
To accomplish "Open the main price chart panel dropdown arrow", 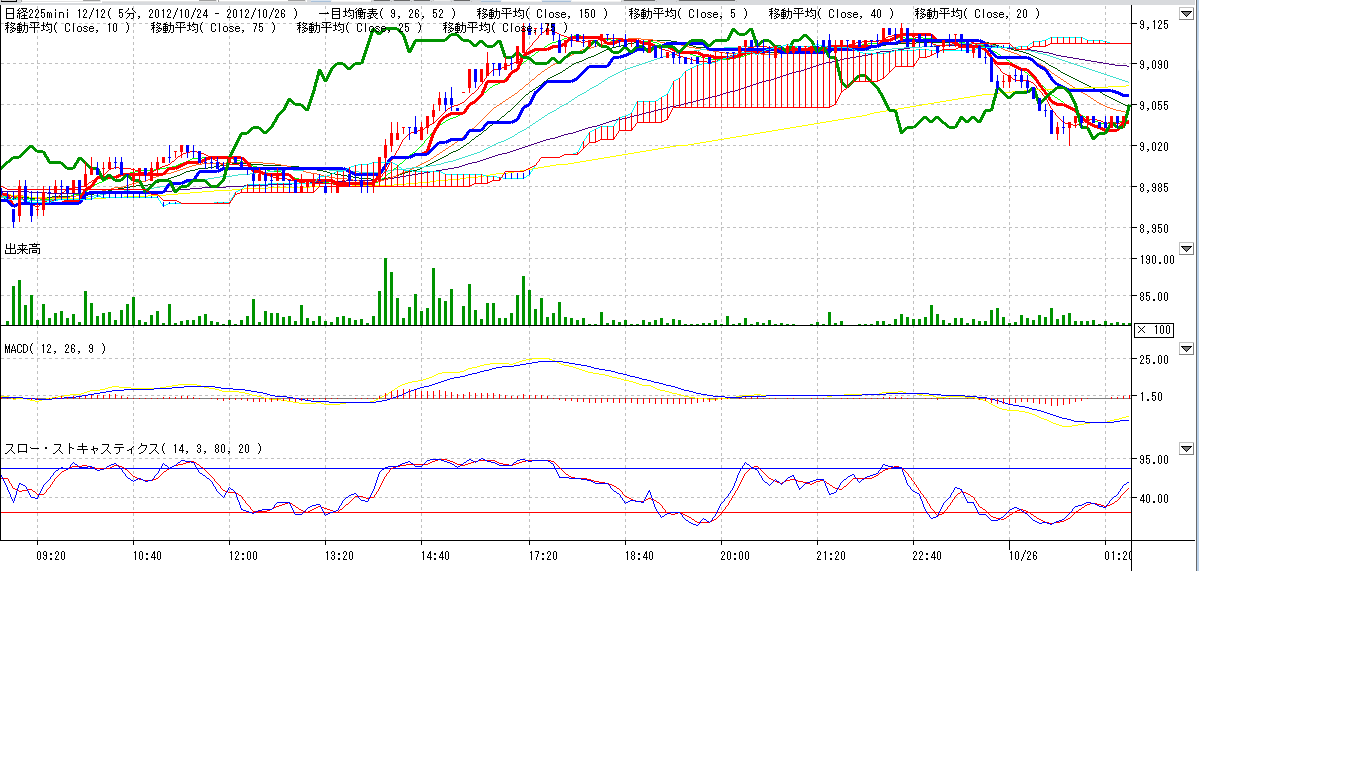I will (x=1186, y=14).
